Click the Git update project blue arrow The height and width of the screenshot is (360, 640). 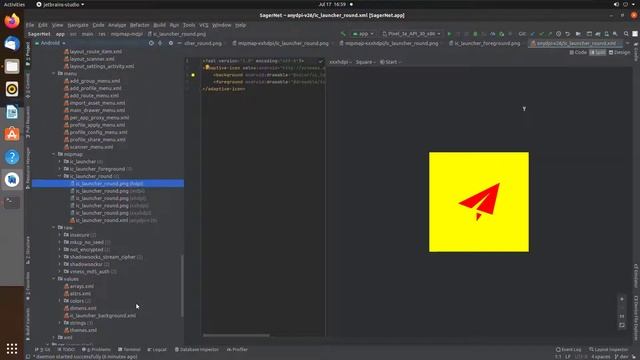[533, 34]
